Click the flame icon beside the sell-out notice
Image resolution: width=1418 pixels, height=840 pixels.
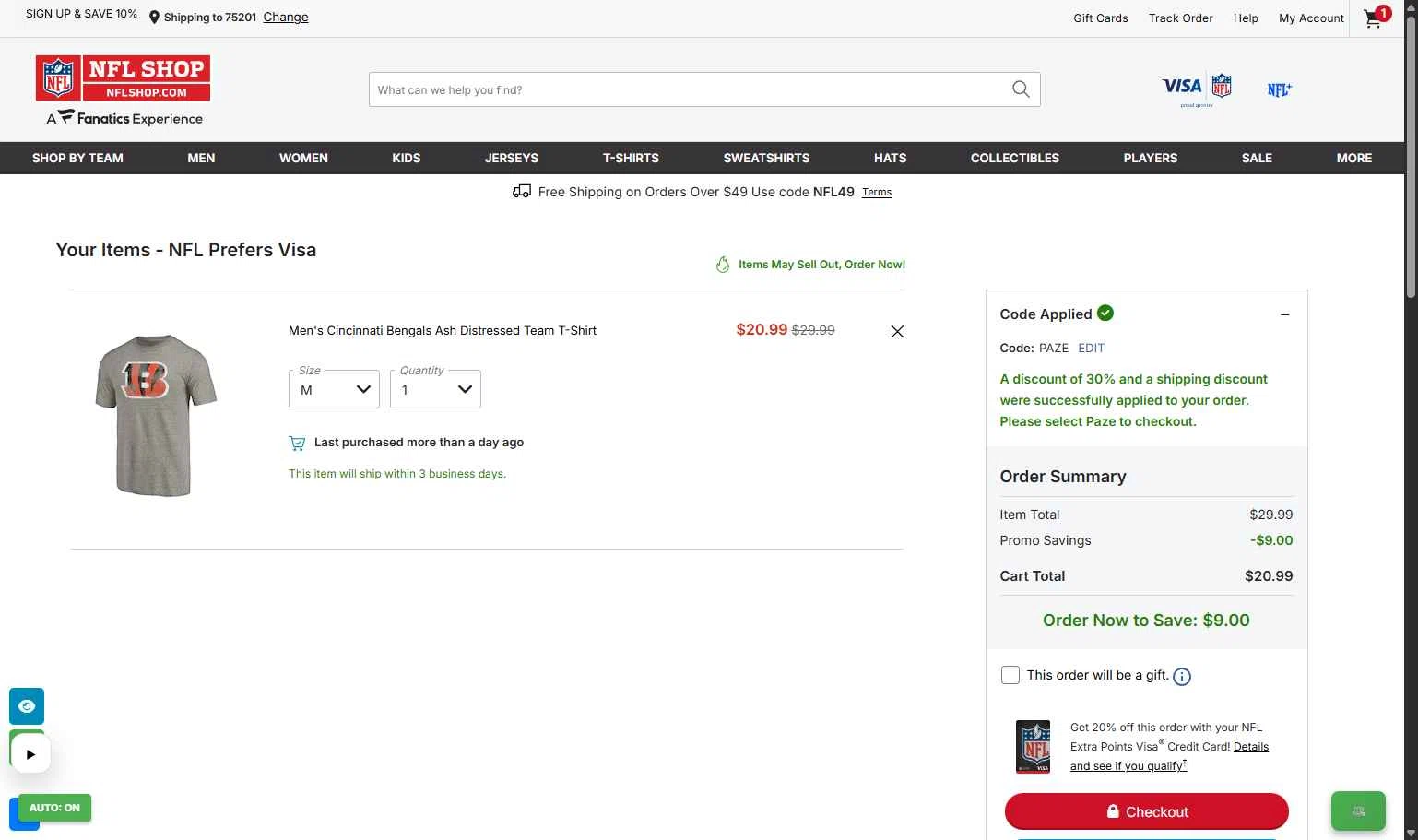coord(723,265)
